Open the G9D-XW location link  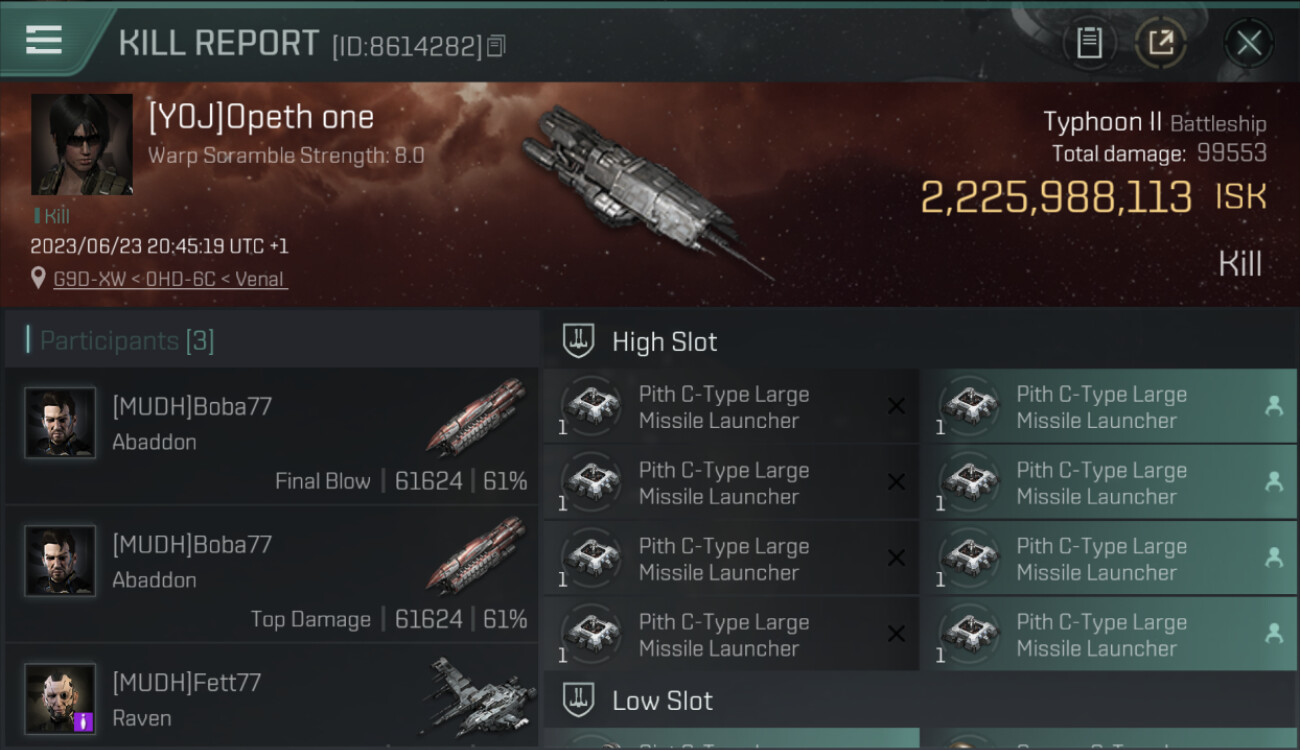pos(171,279)
